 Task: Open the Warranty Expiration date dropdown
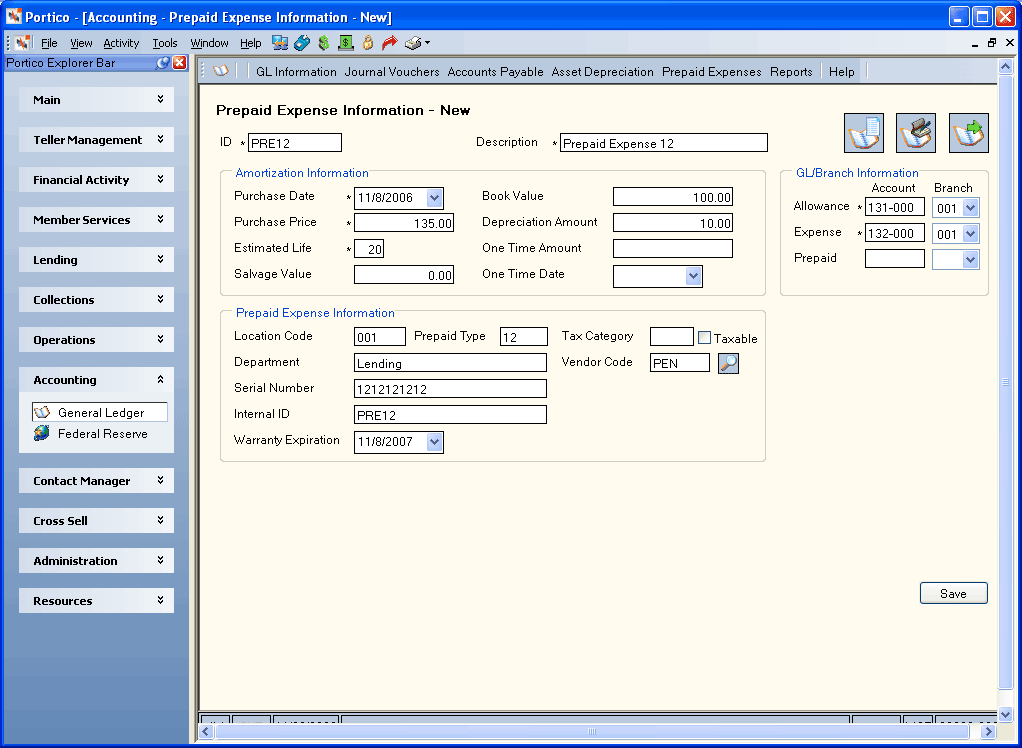(x=435, y=442)
